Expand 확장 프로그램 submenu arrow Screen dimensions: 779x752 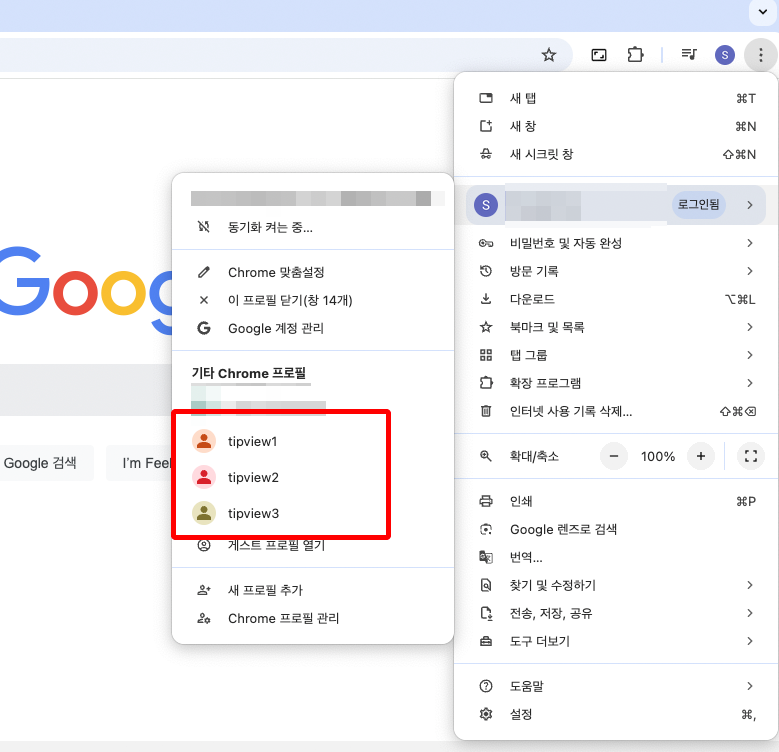(750, 383)
